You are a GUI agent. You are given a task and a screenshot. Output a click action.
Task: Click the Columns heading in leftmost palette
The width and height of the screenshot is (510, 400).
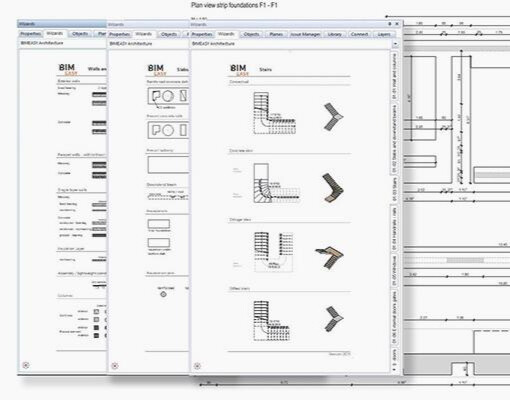click(x=65, y=295)
